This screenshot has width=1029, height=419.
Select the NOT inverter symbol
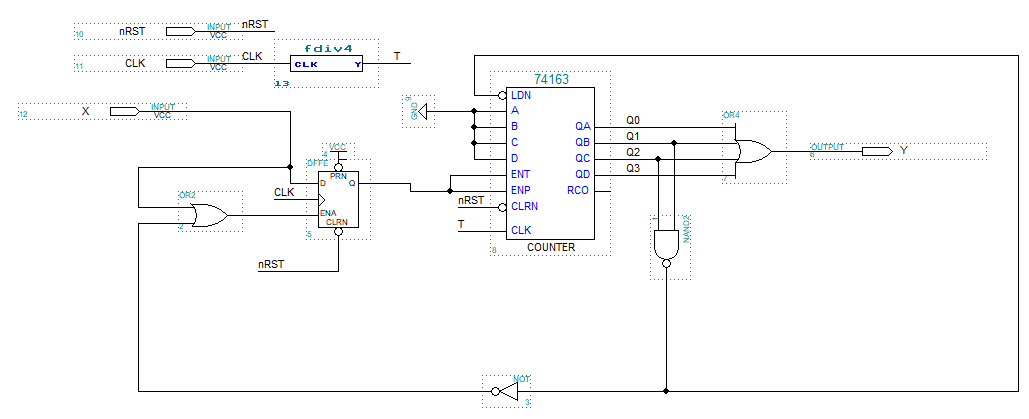505,392
